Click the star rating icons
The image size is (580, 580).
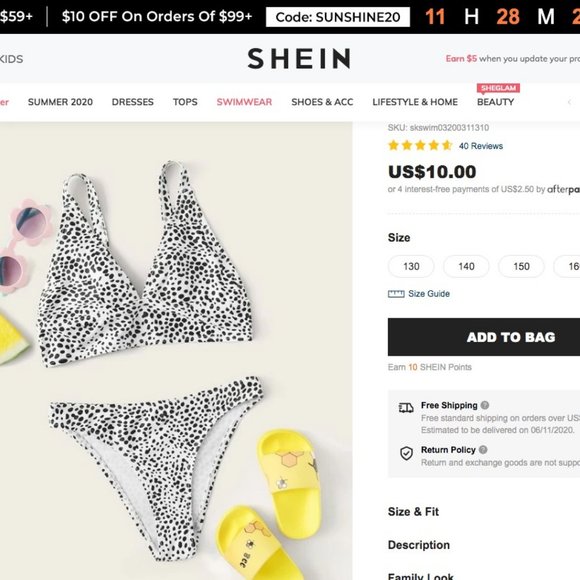click(420, 145)
